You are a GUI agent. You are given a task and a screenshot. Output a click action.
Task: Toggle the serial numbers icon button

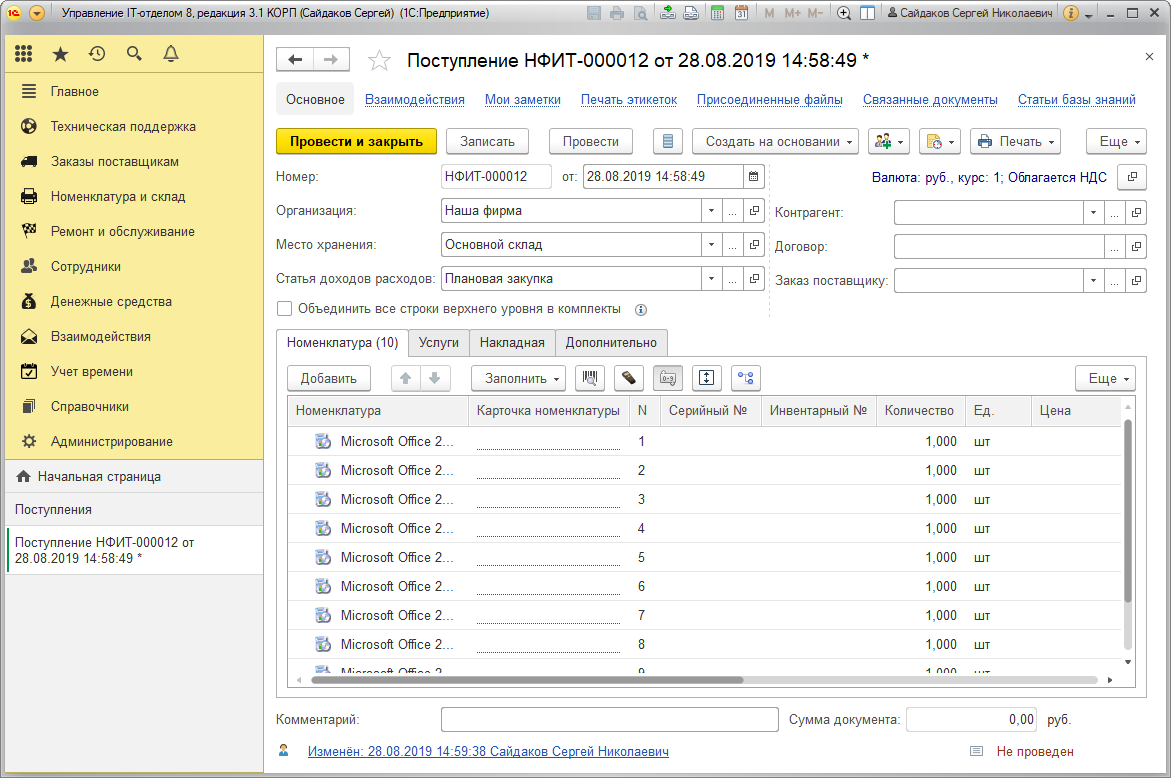tap(668, 379)
